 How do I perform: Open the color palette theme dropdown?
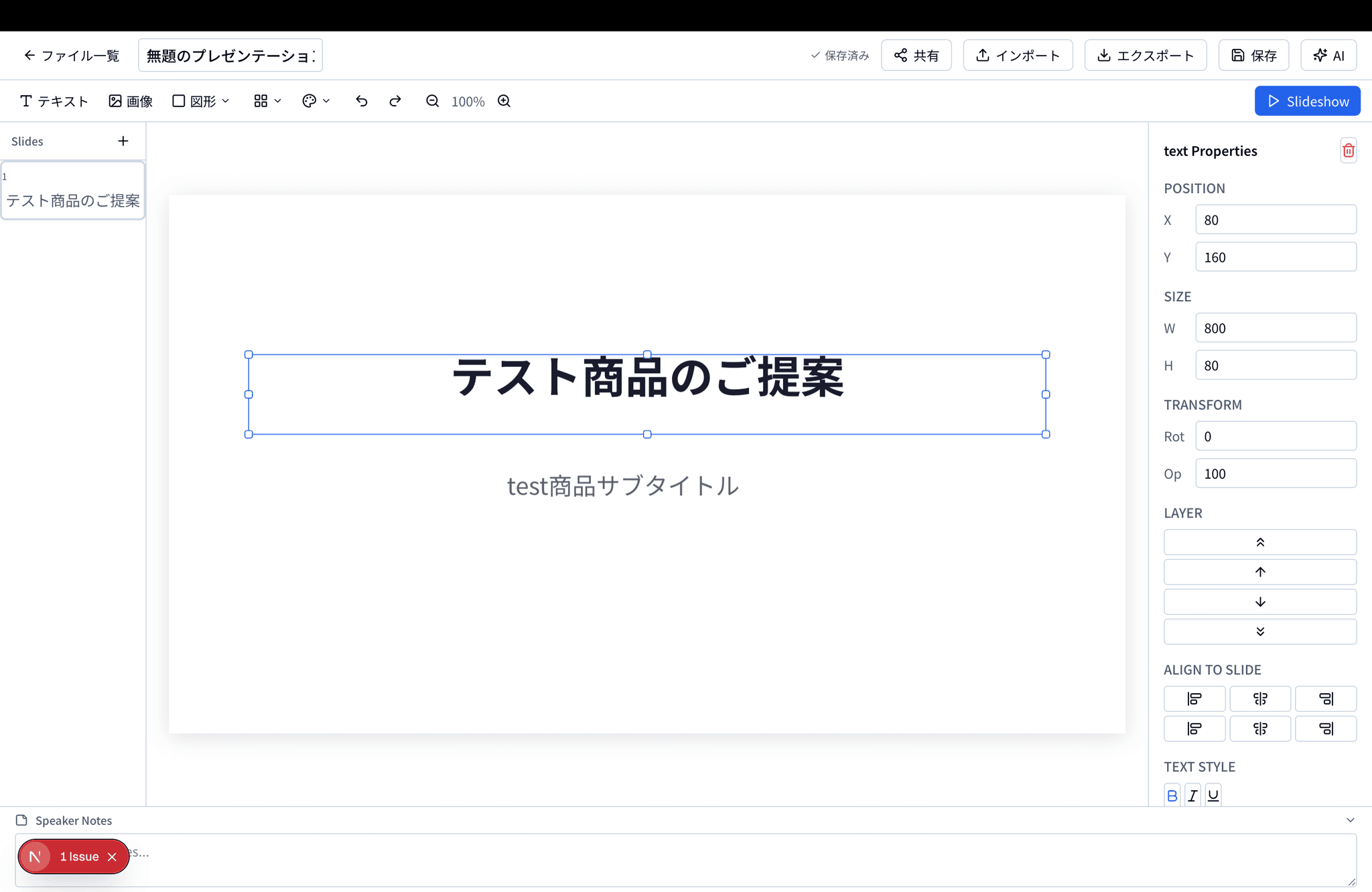coord(316,101)
